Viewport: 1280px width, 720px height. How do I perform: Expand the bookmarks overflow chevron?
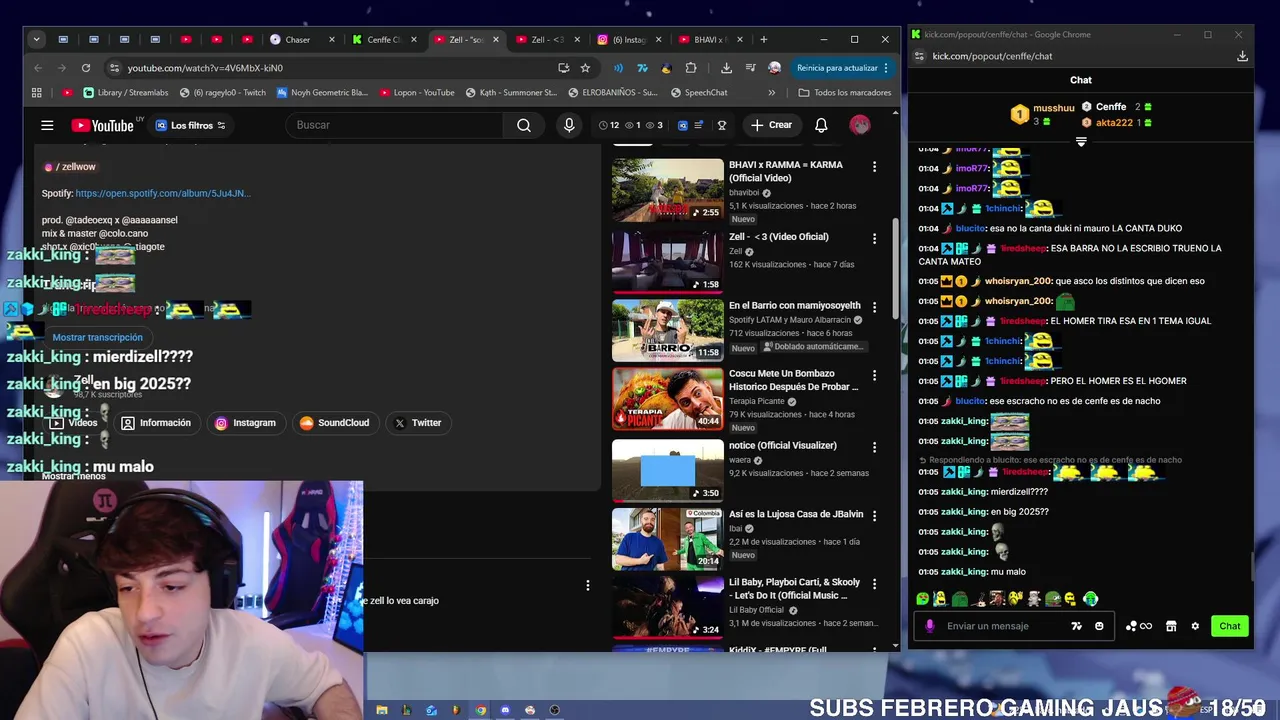coord(771,92)
